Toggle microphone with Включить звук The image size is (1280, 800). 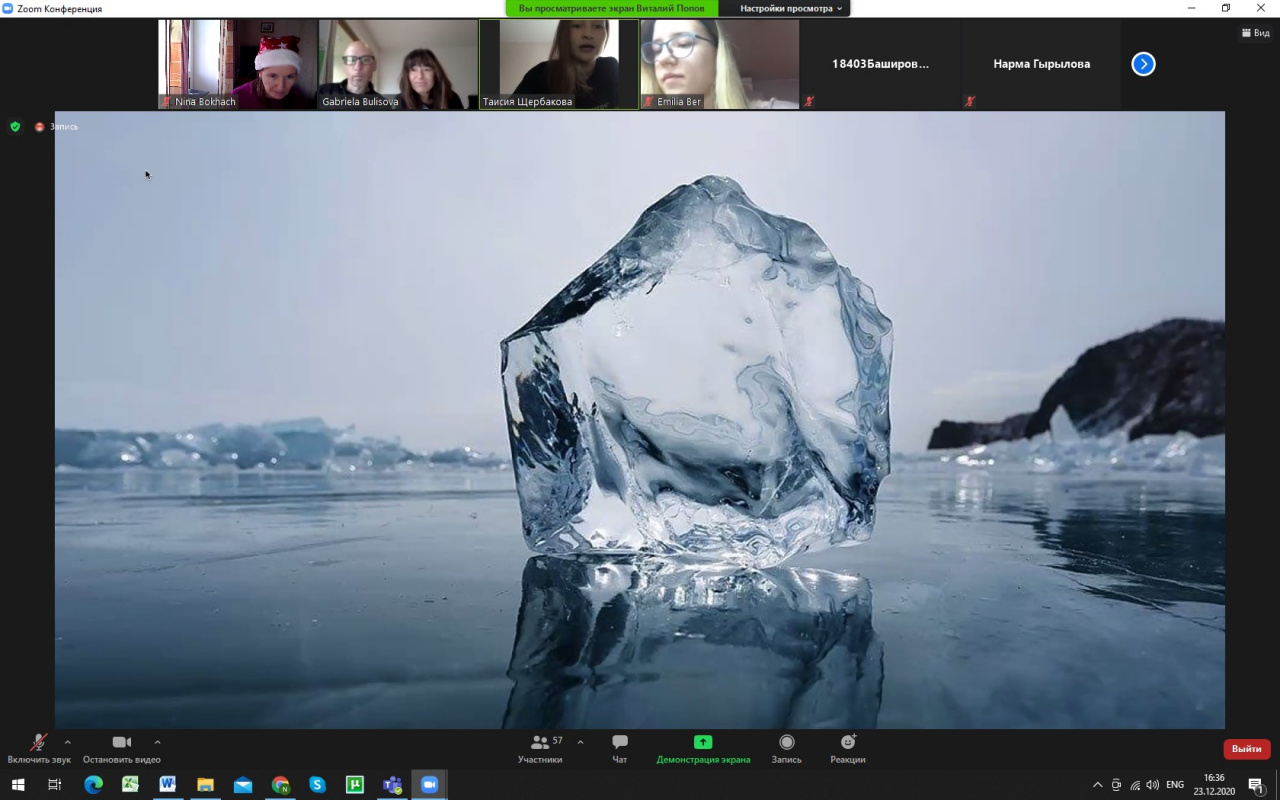tap(38, 742)
